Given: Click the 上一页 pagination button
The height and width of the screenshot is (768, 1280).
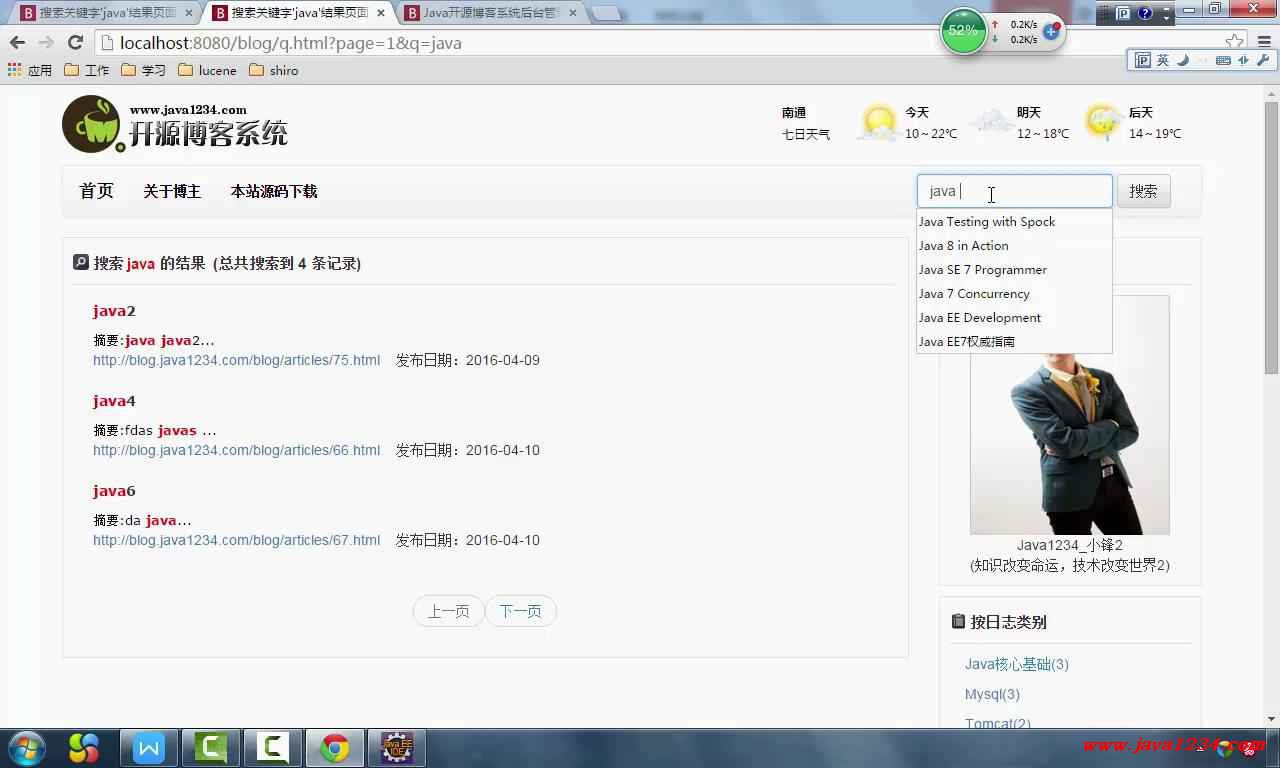Looking at the screenshot, I should point(448,611).
